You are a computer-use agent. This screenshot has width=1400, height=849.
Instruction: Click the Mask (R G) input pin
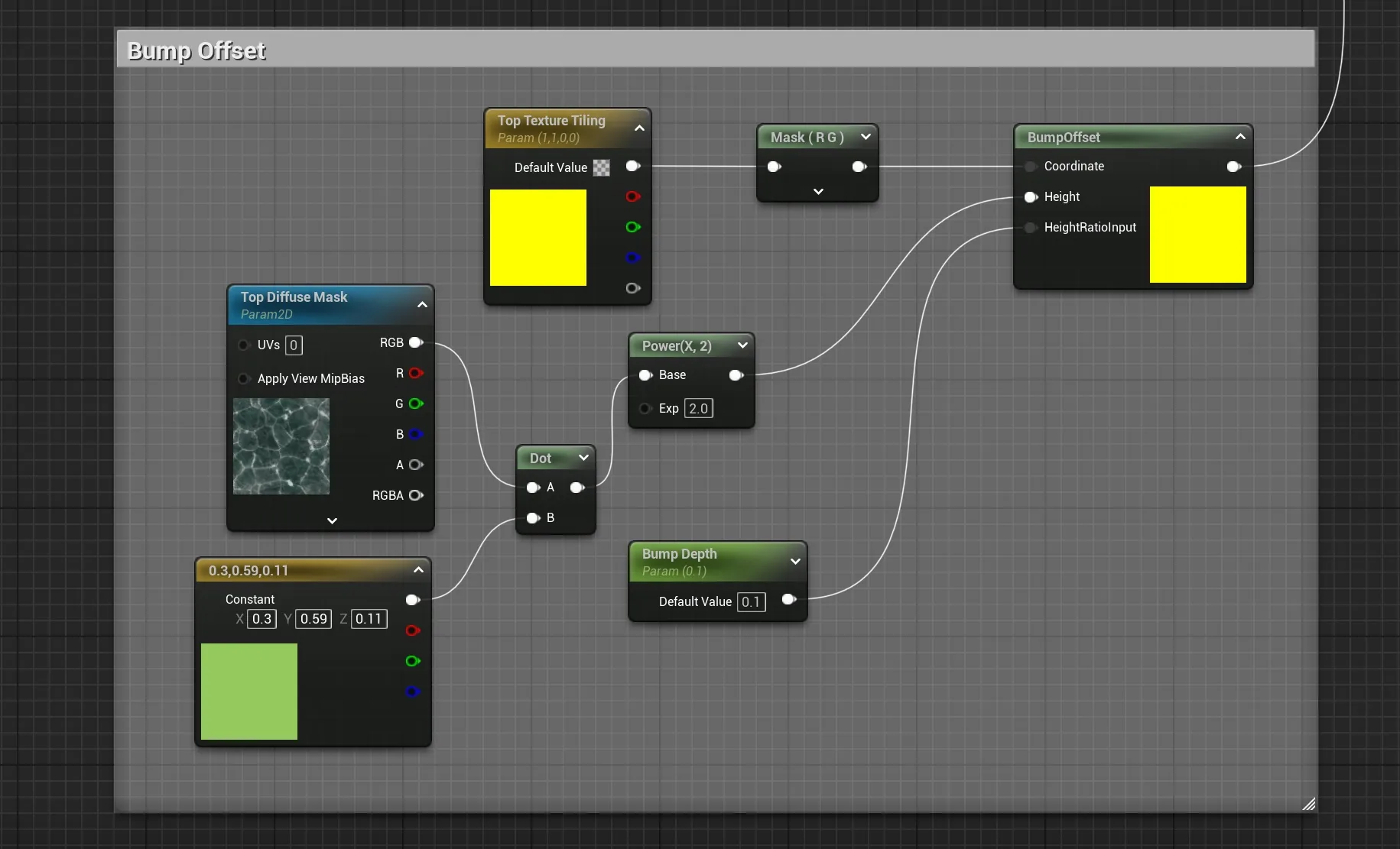click(x=774, y=167)
